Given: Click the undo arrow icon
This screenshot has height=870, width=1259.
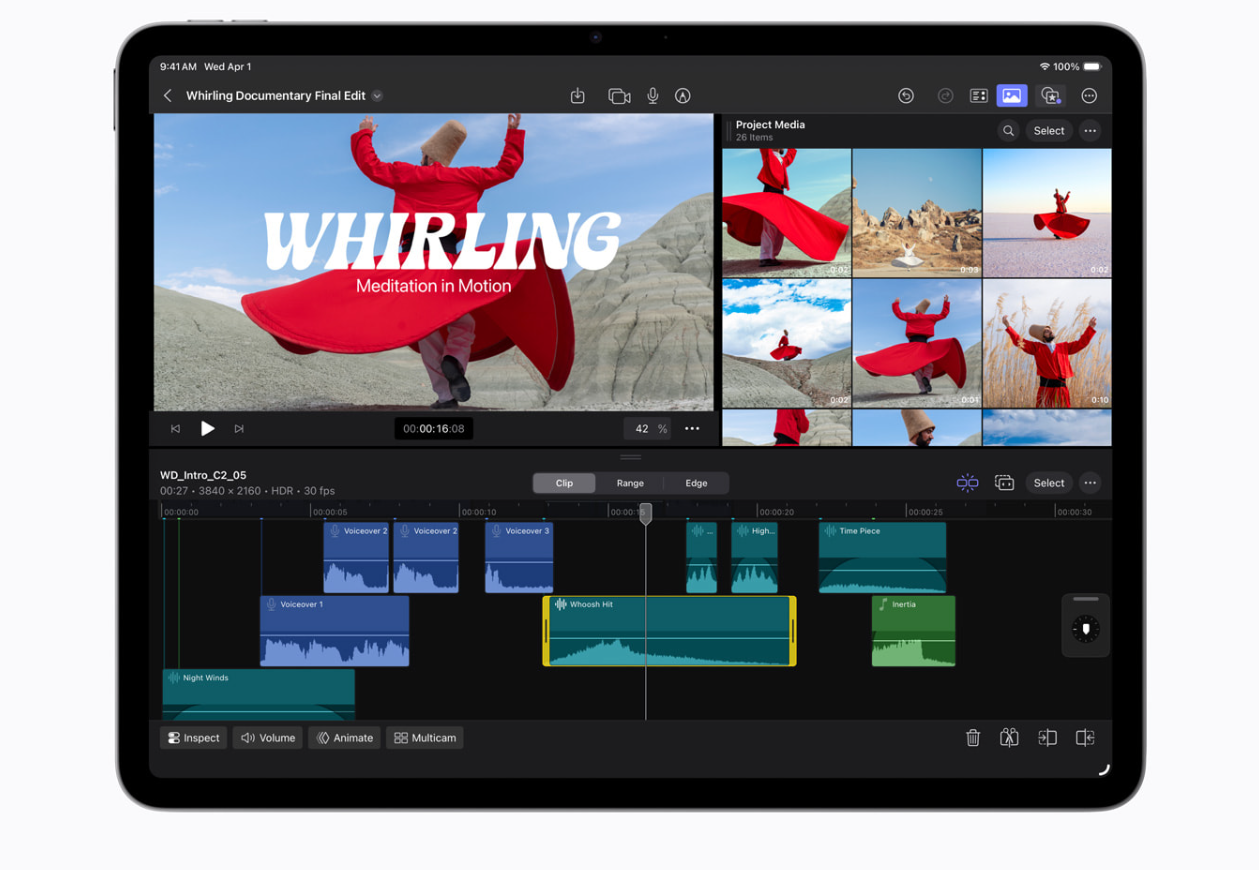Looking at the screenshot, I should (906, 96).
